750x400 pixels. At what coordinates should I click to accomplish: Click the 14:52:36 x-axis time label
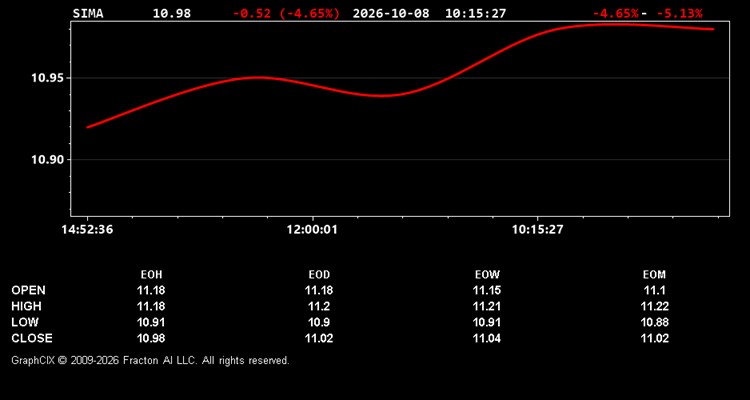point(87,230)
